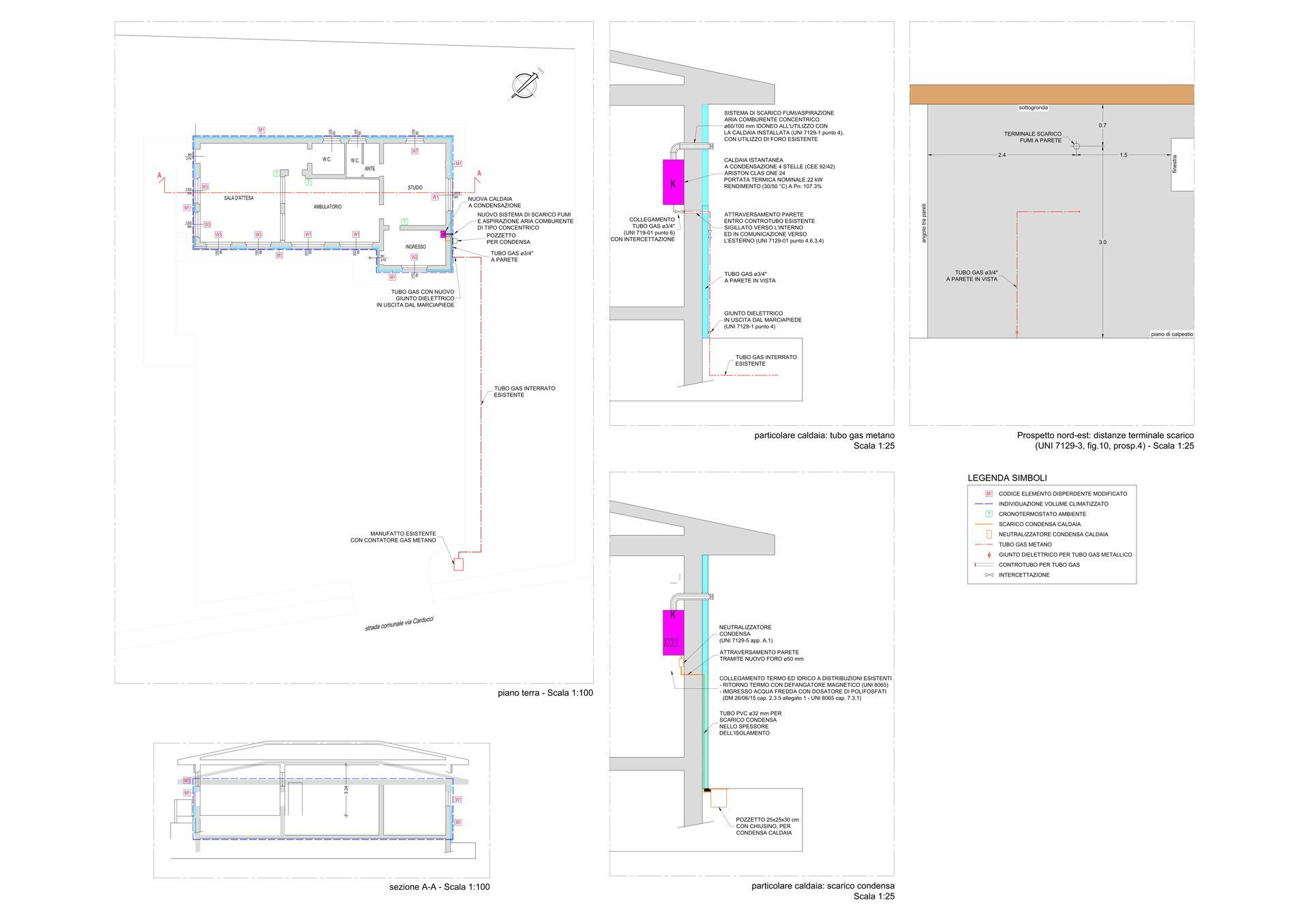
Task: Select the orange neutralizzatore condensa legend symbol
Action: click(989, 534)
